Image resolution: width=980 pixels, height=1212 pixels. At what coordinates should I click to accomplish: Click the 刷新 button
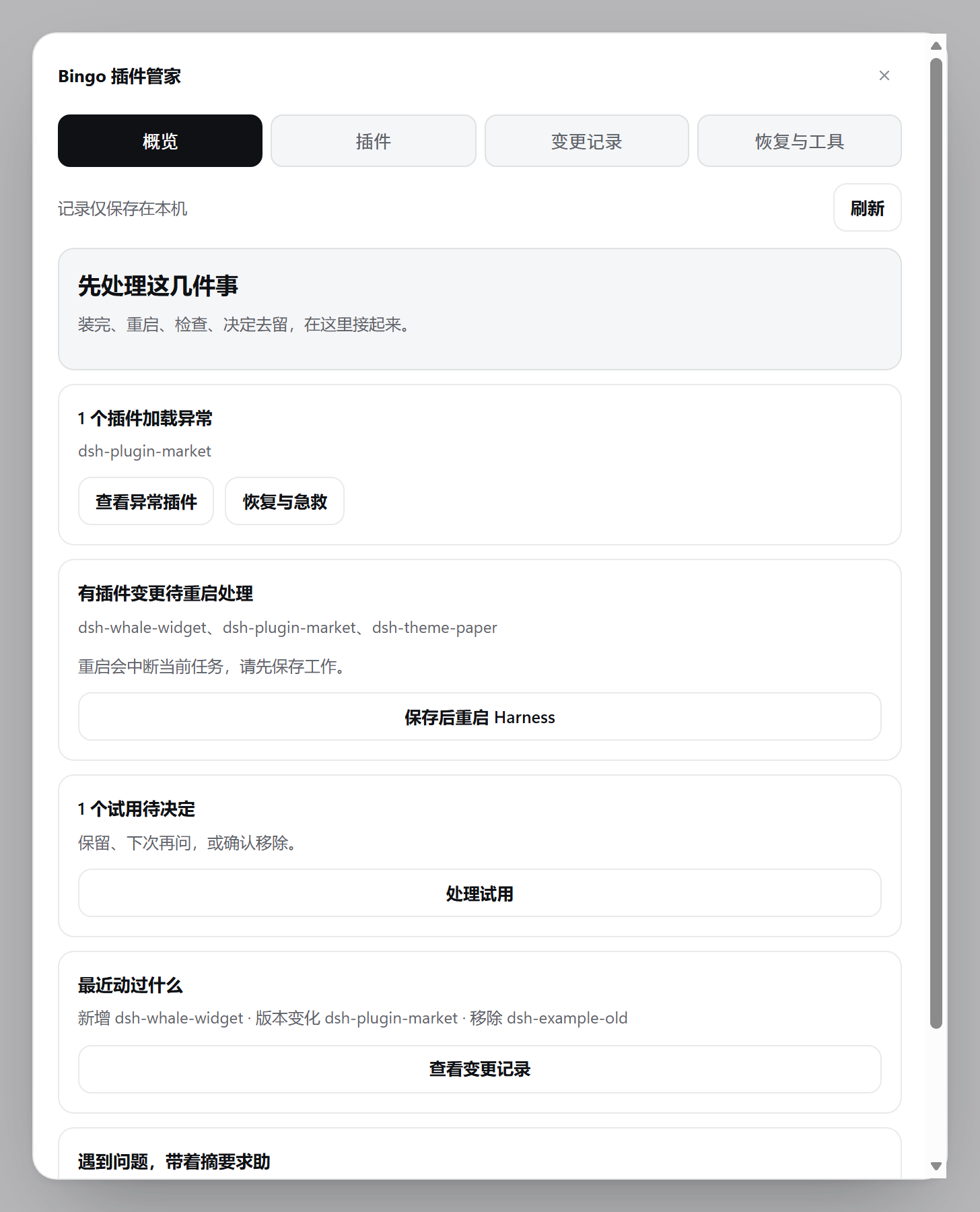tap(868, 207)
